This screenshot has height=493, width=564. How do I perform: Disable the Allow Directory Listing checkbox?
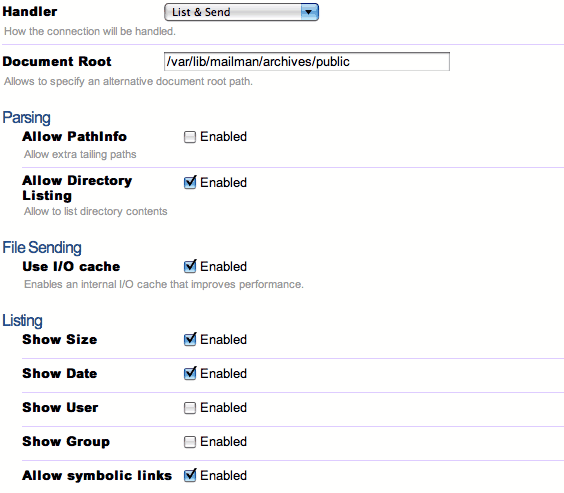[190, 182]
